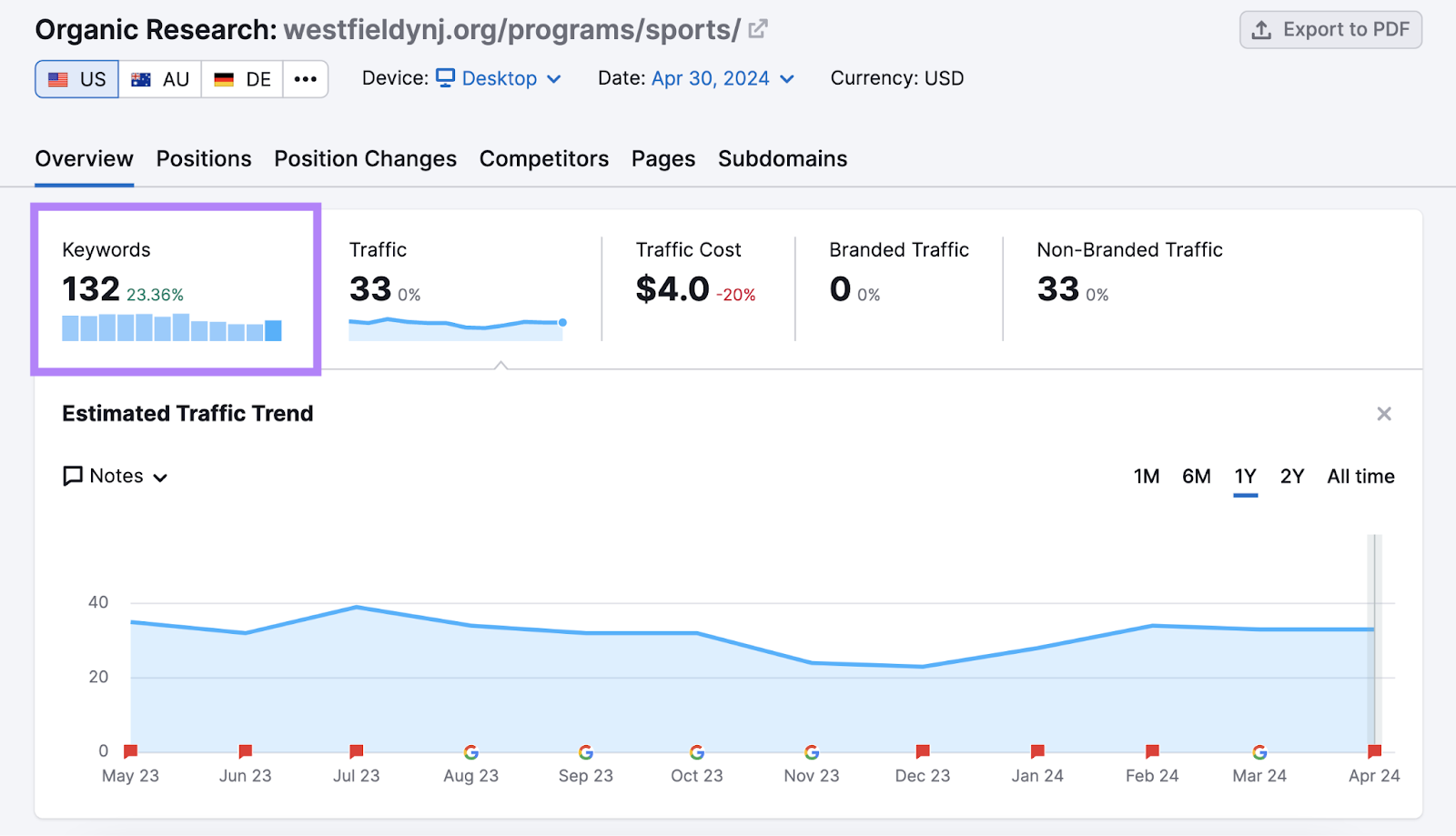Switch to the AU country database
The height and width of the screenshot is (836, 1456).
[x=160, y=78]
